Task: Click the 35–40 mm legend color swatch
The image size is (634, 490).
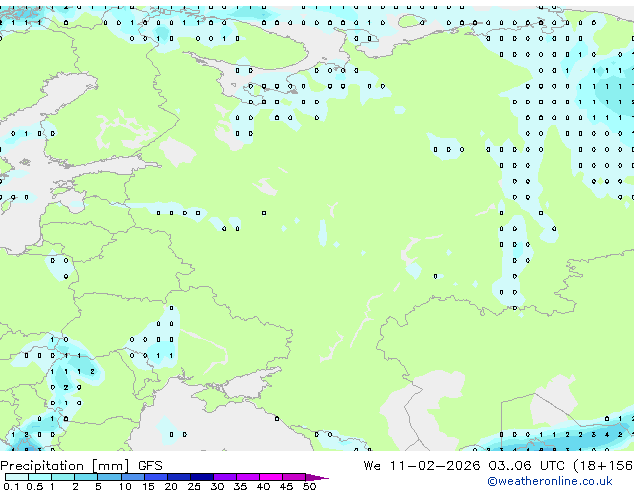Action: click(x=248, y=477)
